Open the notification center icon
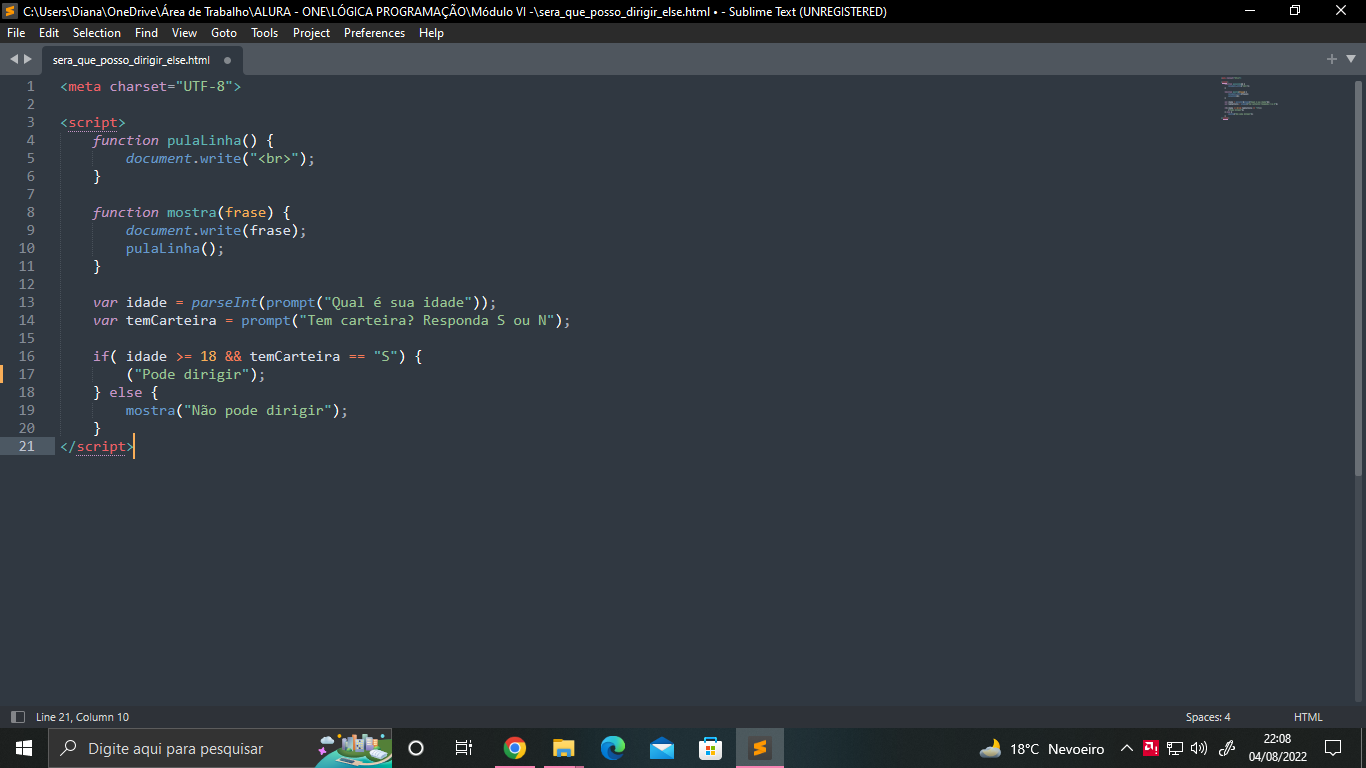 tap(1332, 748)
